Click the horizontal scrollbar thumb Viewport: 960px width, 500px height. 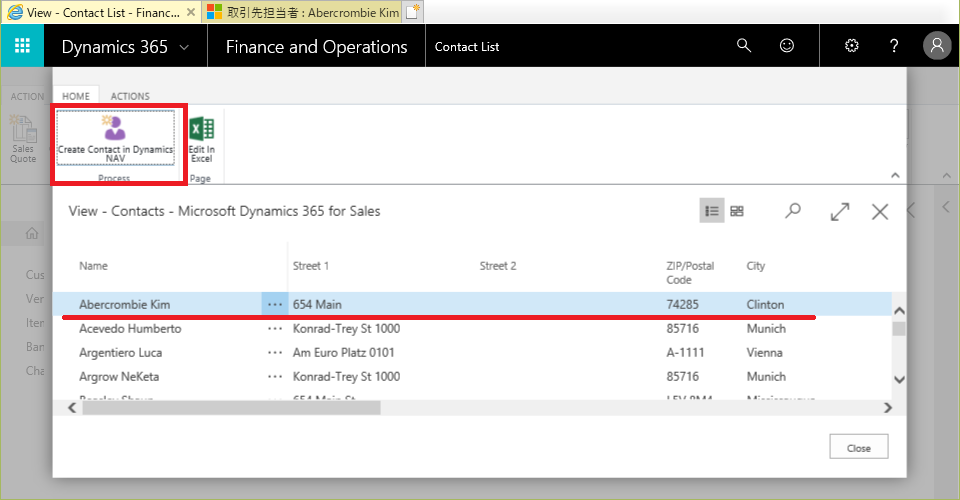231,408
